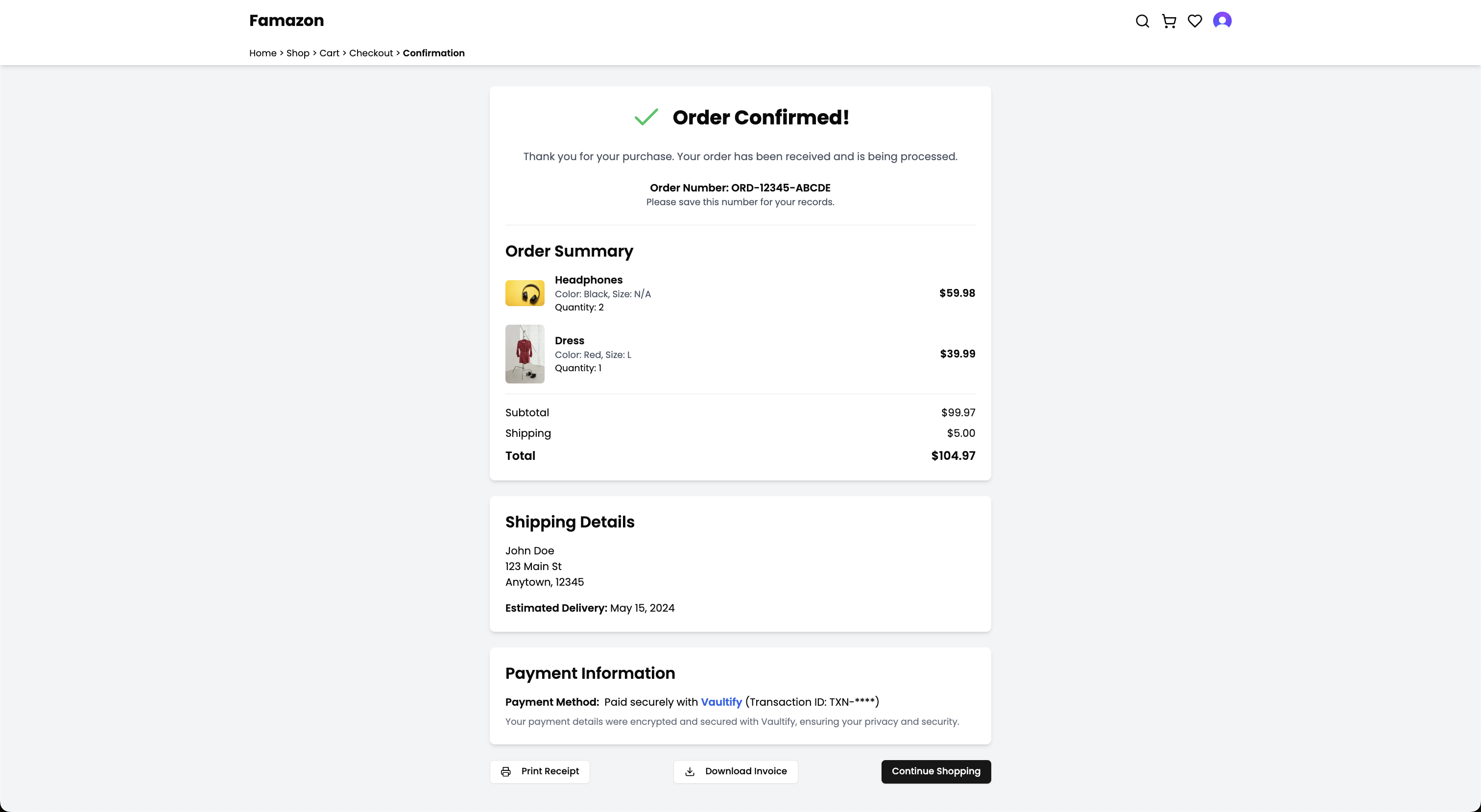Click the Famazon logo
This screenshot has height=812, width=1481.
click(x=287, y=21)
